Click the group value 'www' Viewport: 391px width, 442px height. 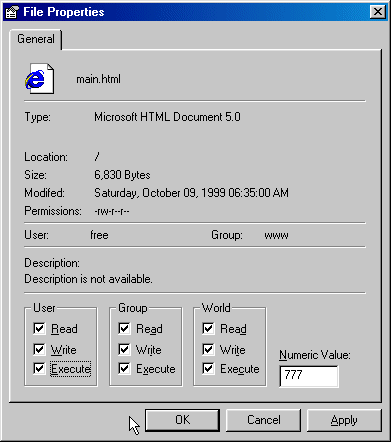point(276,235)
